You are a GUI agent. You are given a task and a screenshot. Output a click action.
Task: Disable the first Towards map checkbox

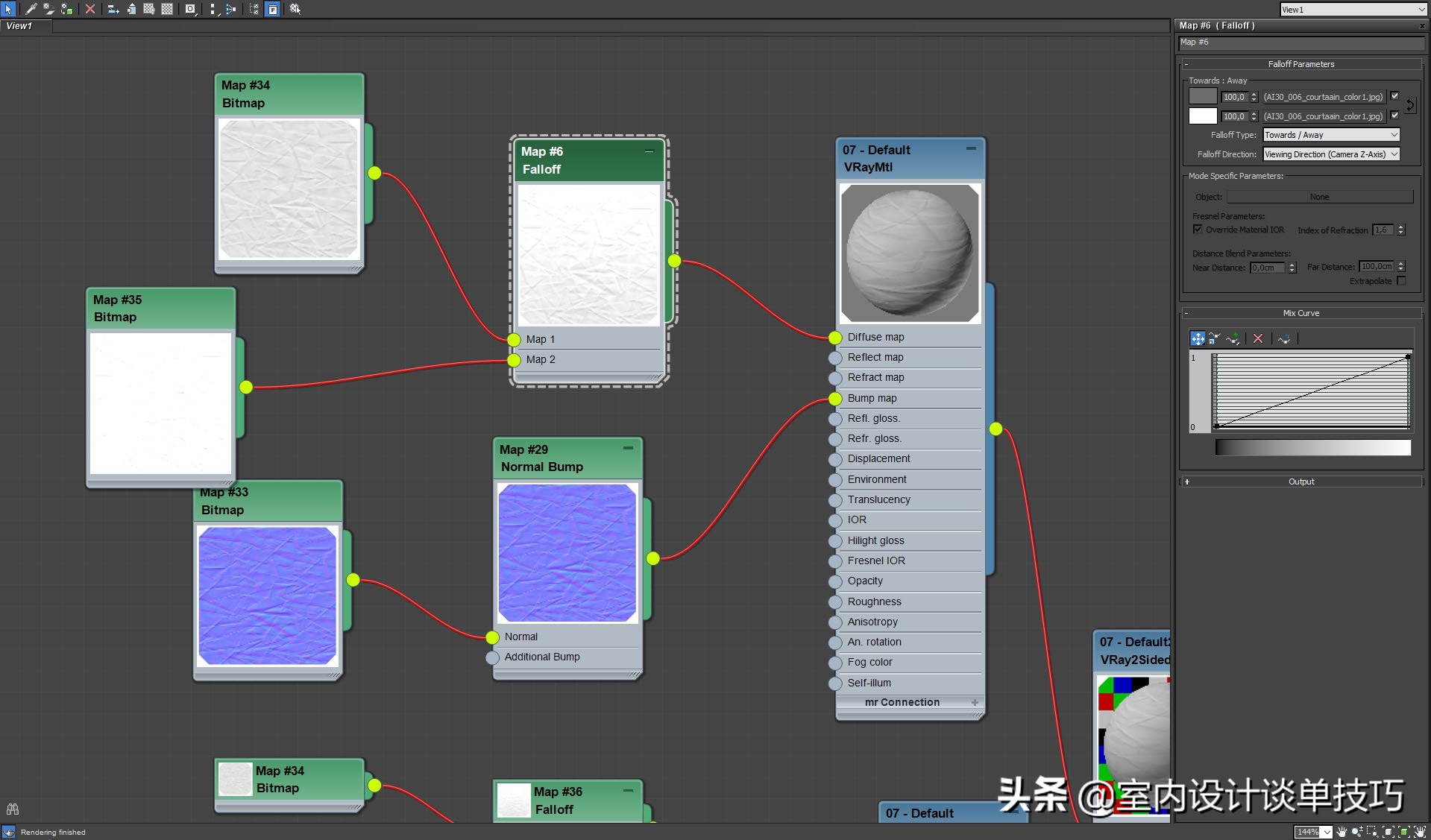pos(1394,96)
